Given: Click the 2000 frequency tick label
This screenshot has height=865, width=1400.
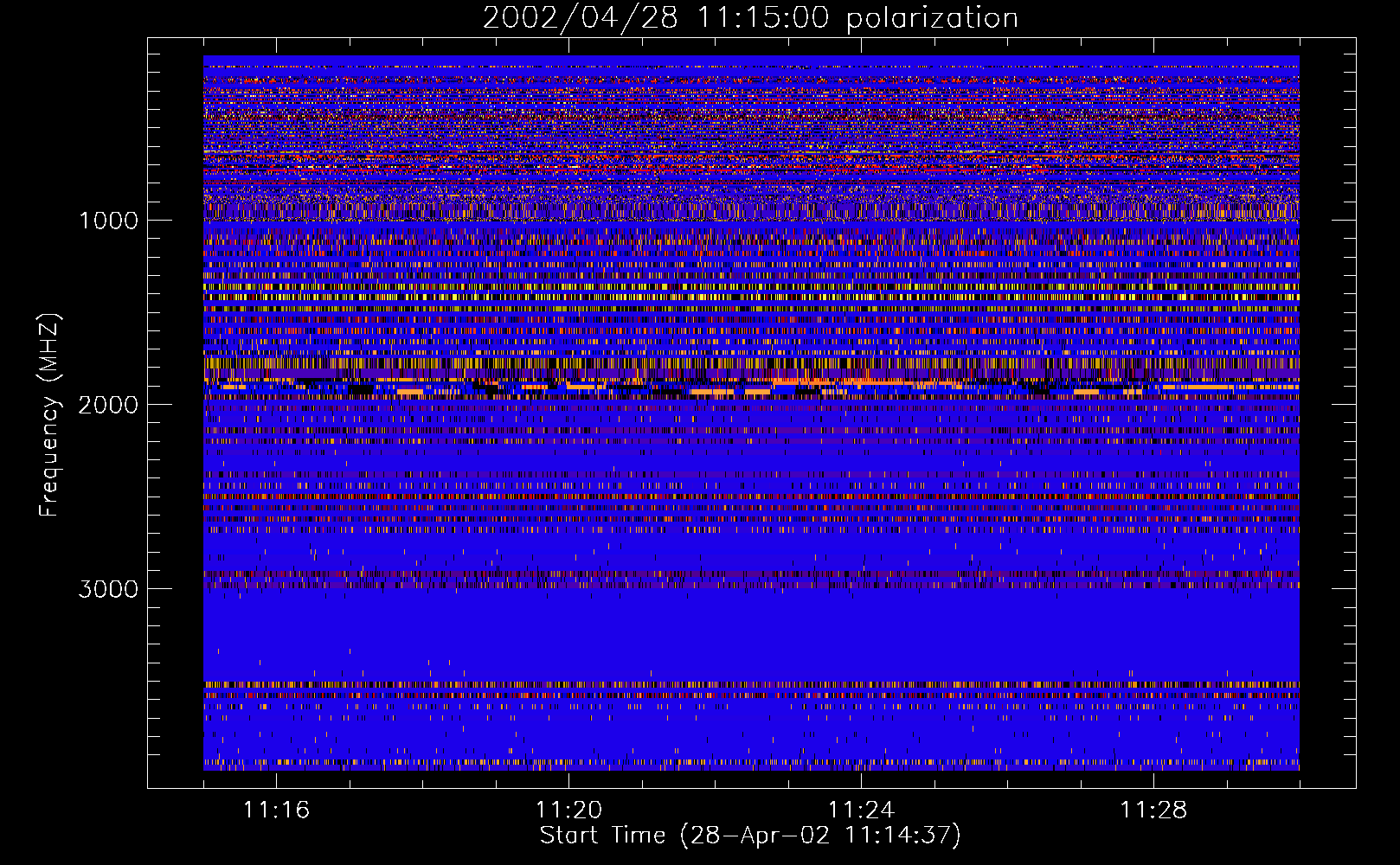Looking at the screenshot, I should (108, 405).
